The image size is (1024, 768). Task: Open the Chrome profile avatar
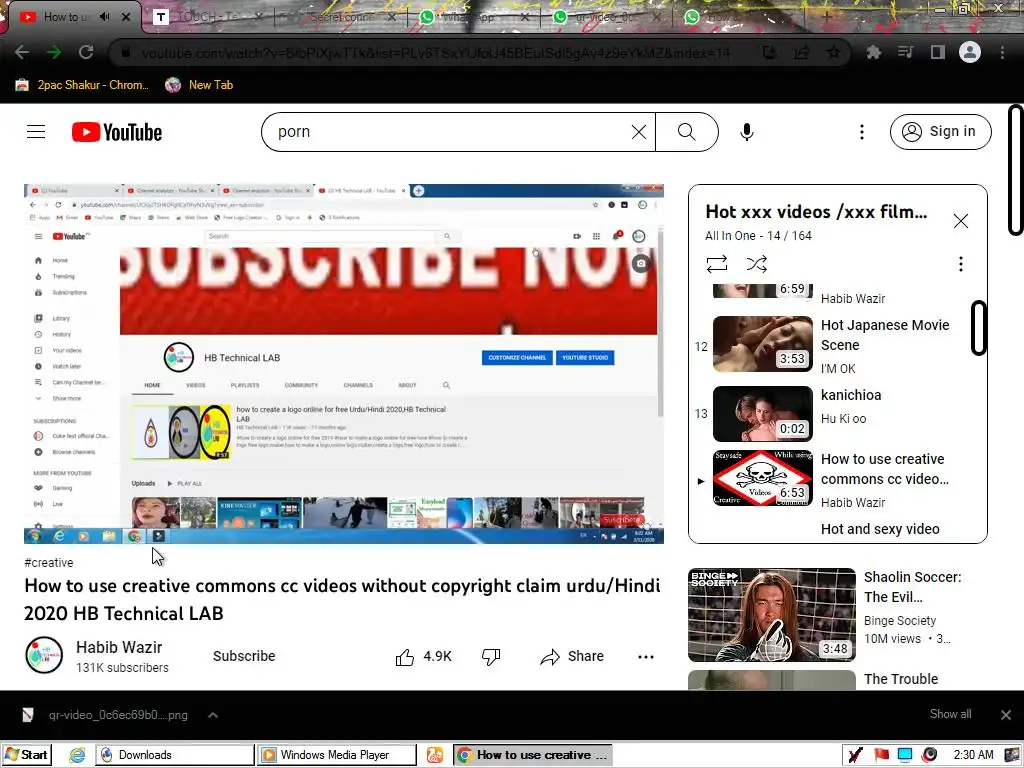point(970,52)
